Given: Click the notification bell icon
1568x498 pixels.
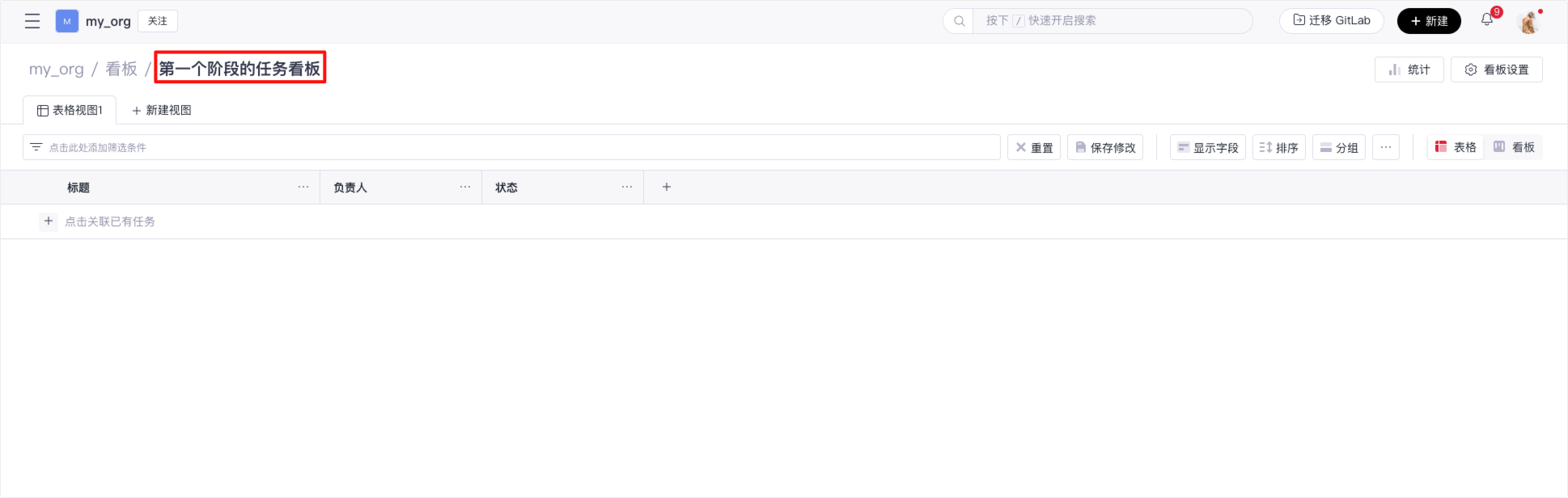Looking at the screenshot, I should coord(1487,20).
